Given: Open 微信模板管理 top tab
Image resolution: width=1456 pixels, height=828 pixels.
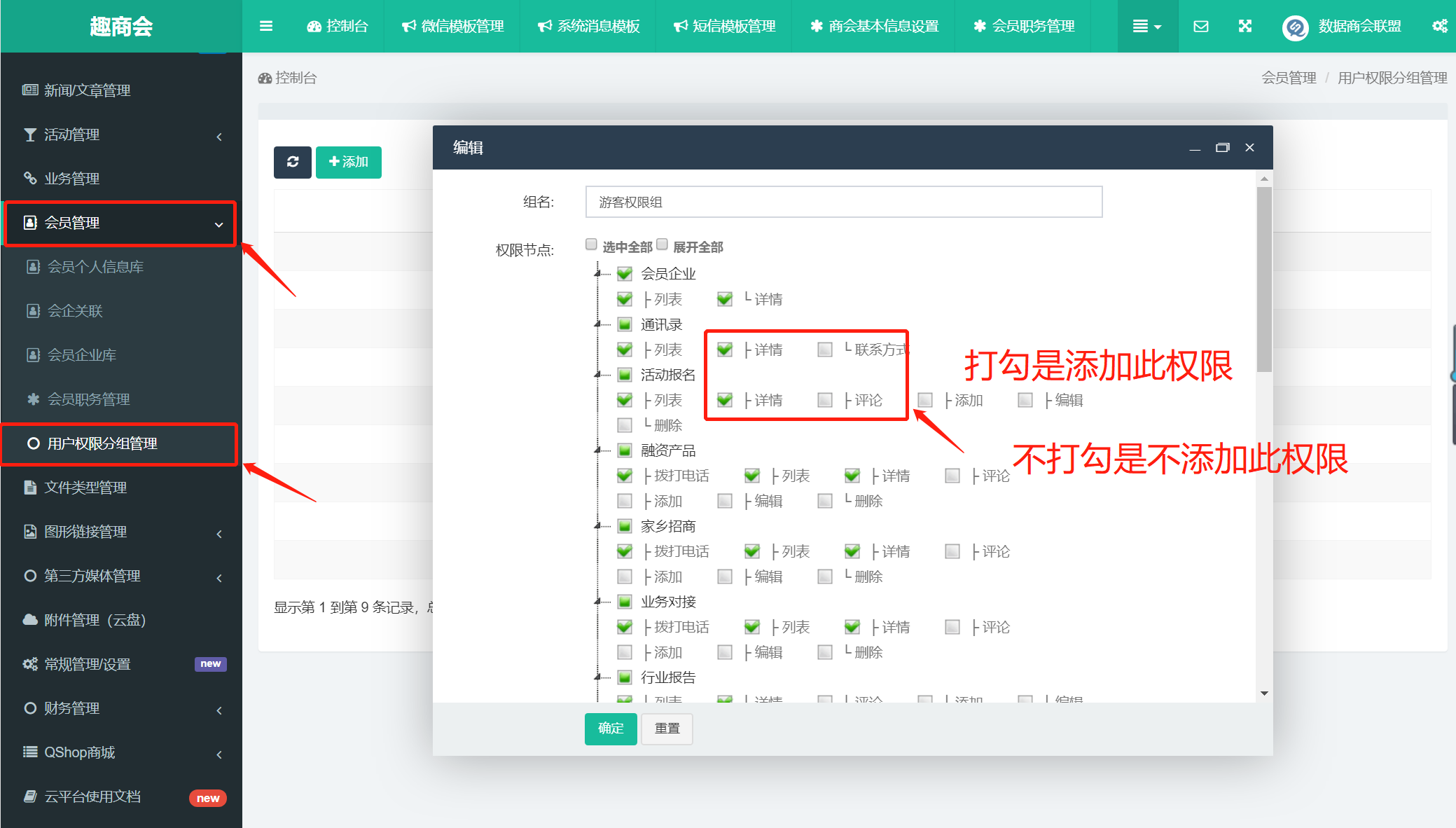Looking at the screenshot, I should (453, 26).
